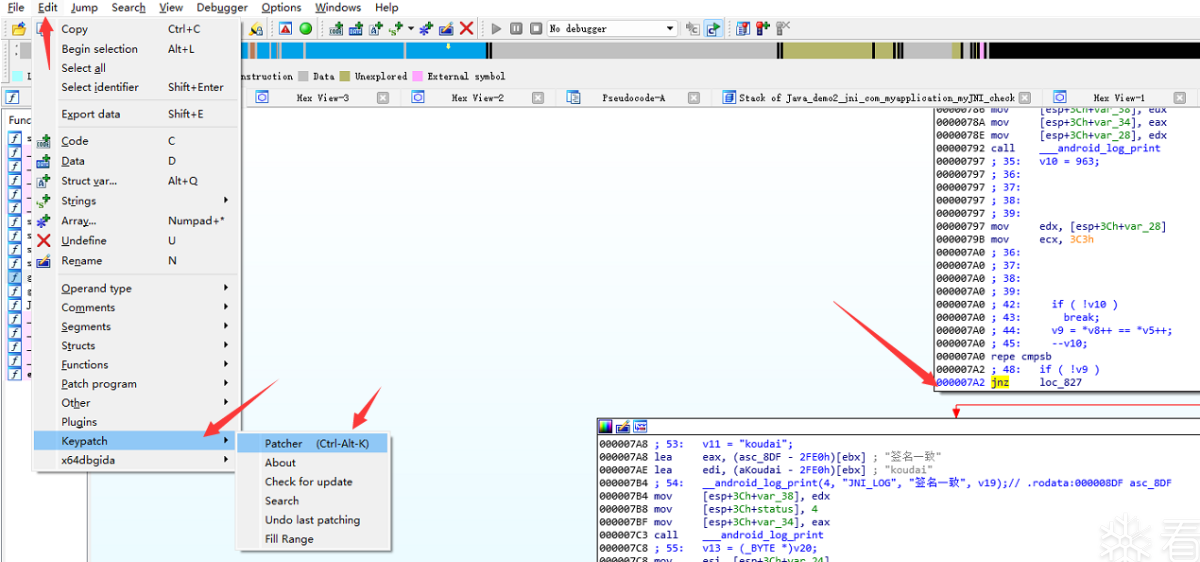Click About in the Keypatch submenu

[x=313, y=463]
